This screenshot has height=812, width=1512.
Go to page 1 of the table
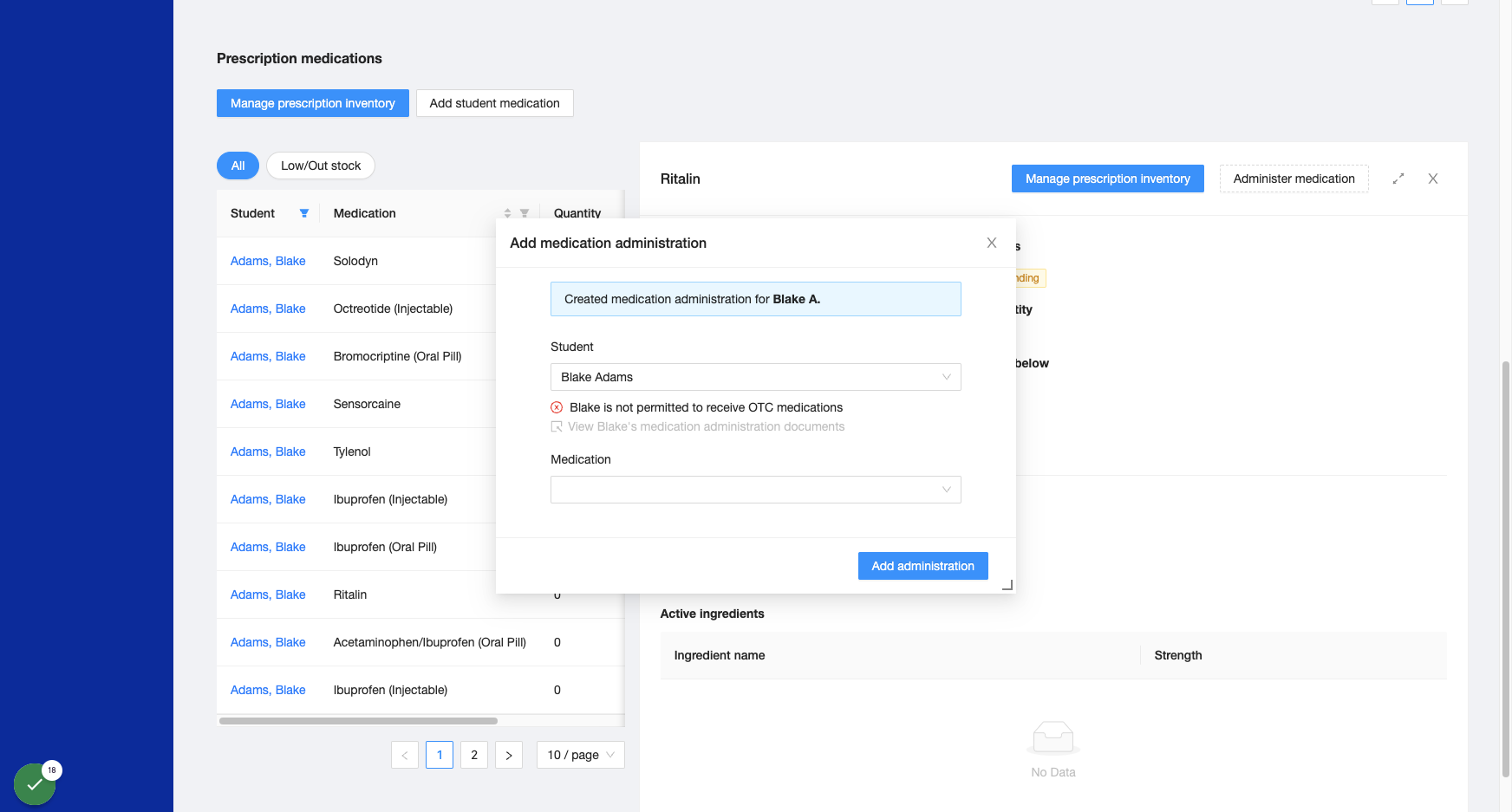(x=440, y=755)
